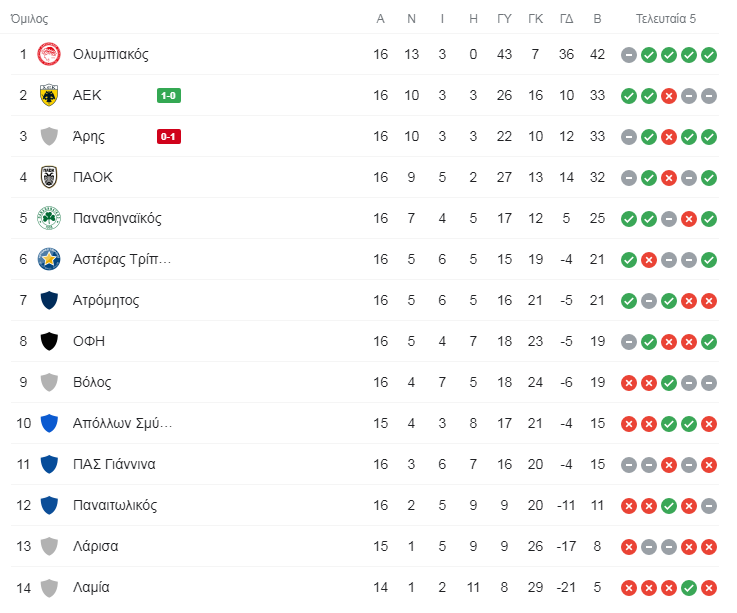Click the red 0-1 live score badge

click(x=169, y=137)
